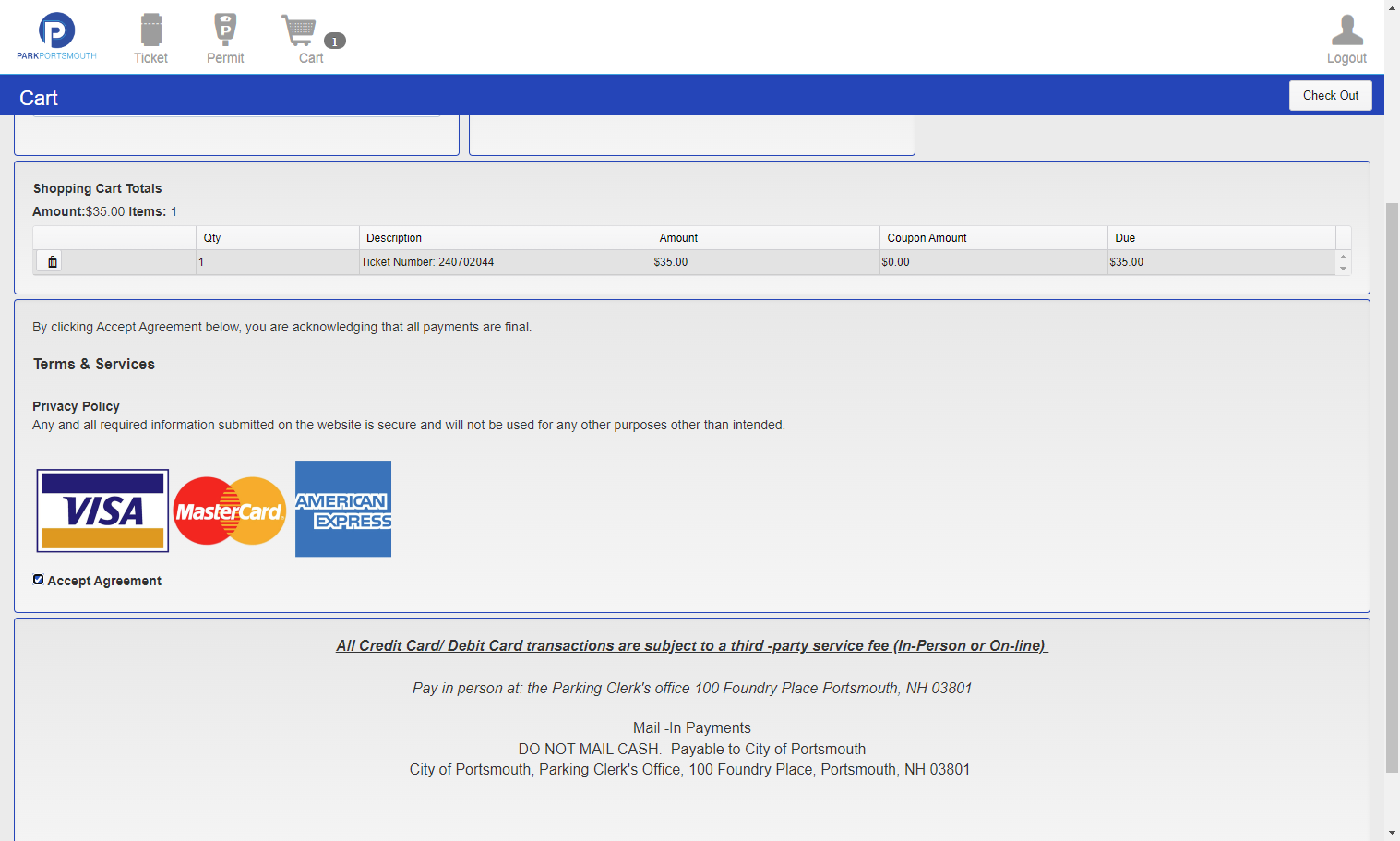Delete the ticket 240702044 via trash icon

(x=53, y=262)
